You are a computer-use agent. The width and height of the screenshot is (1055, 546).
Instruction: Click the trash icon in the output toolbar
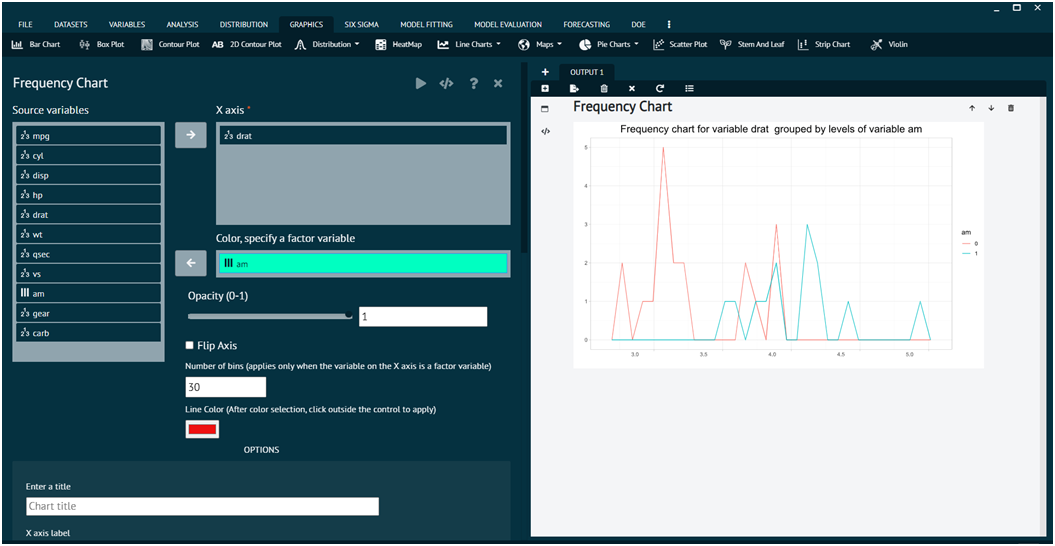tap(604, 88)
